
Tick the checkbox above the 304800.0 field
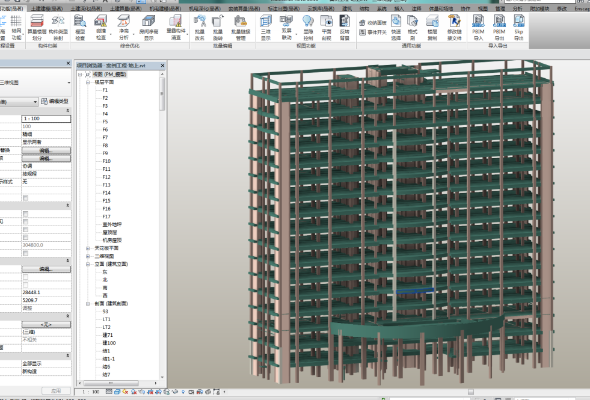click(x=26, y=237)
